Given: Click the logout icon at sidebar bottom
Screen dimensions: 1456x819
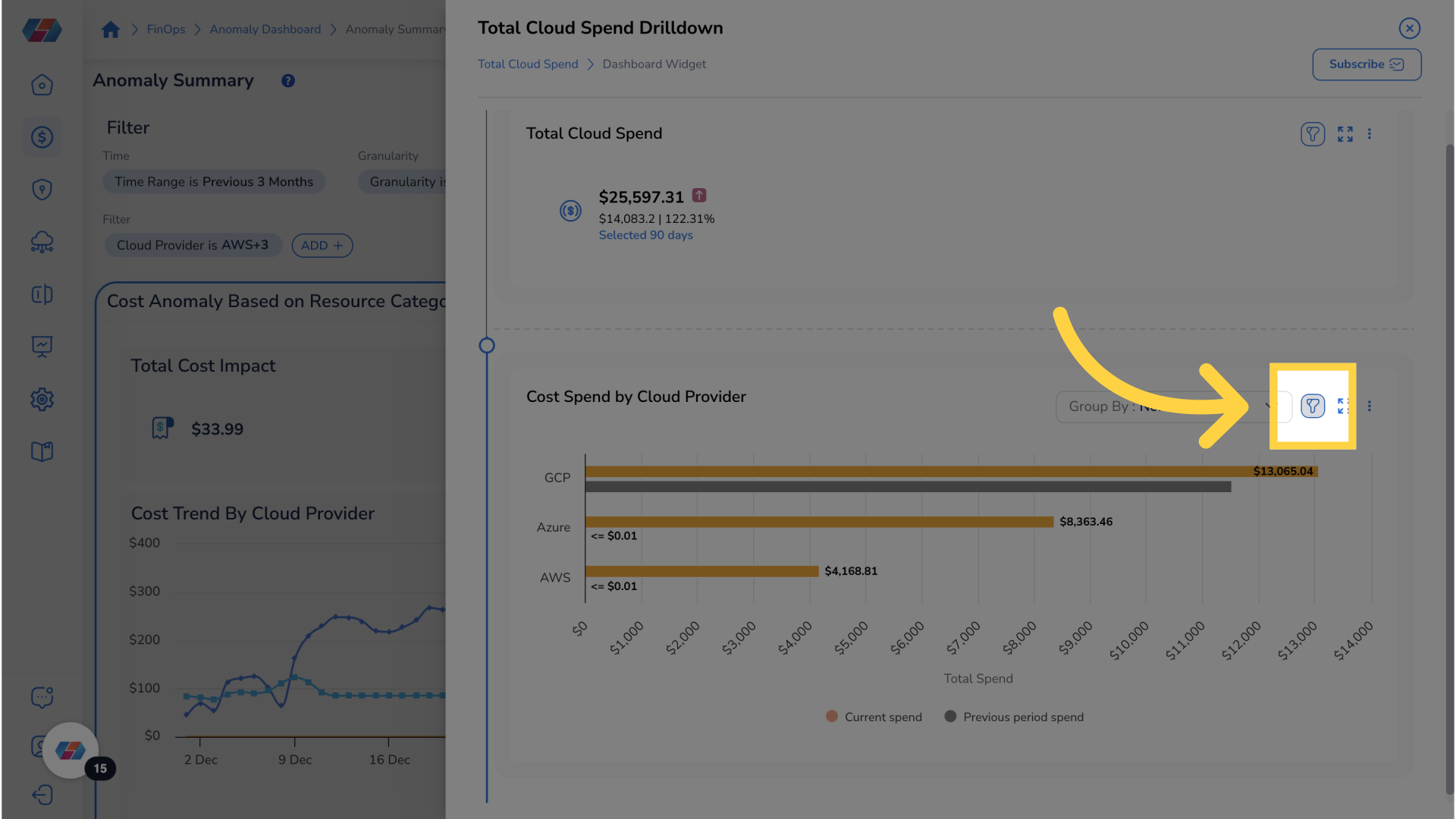Looking at the screenshot, I should [42, 795].
